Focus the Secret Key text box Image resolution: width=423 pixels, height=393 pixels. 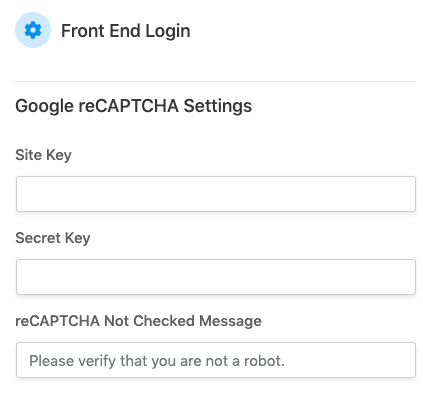(x=216, y=277)
